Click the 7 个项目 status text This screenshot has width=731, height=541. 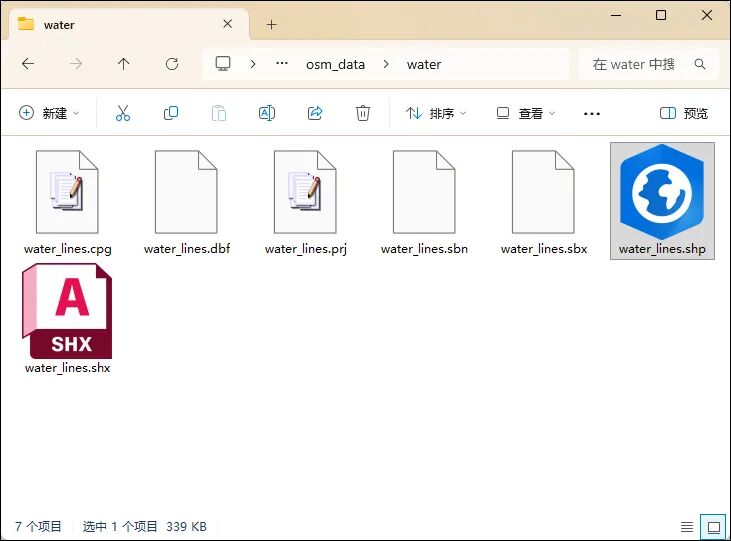click(x=38, y=527)
